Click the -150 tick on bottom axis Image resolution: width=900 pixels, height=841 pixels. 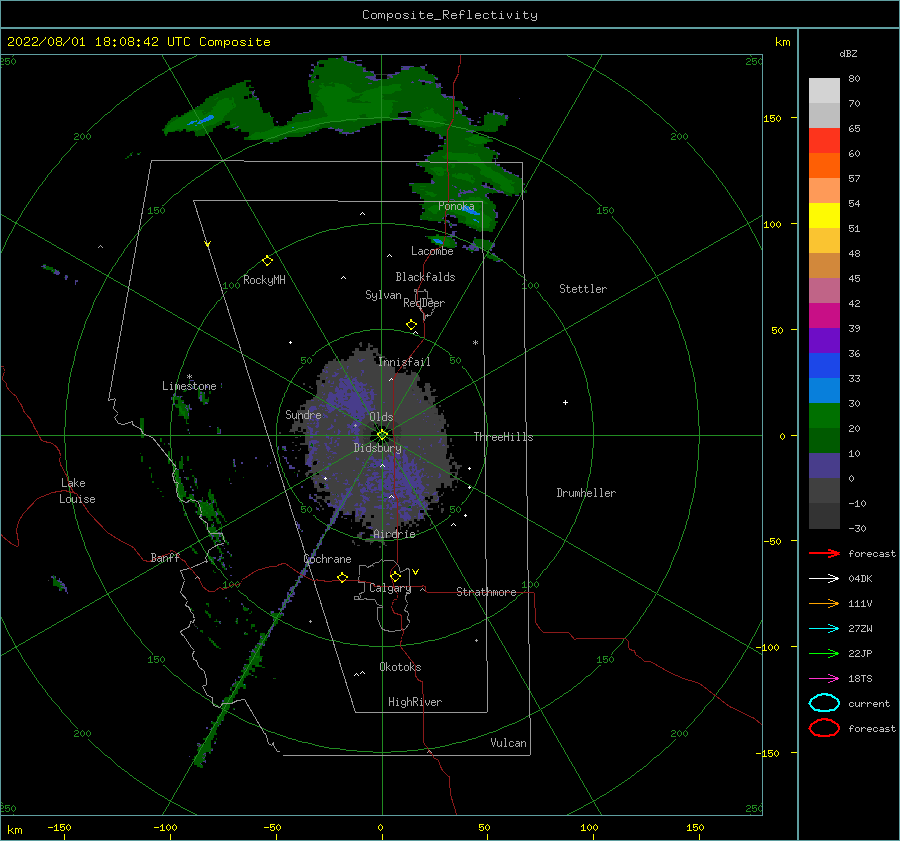click(59, 827)
